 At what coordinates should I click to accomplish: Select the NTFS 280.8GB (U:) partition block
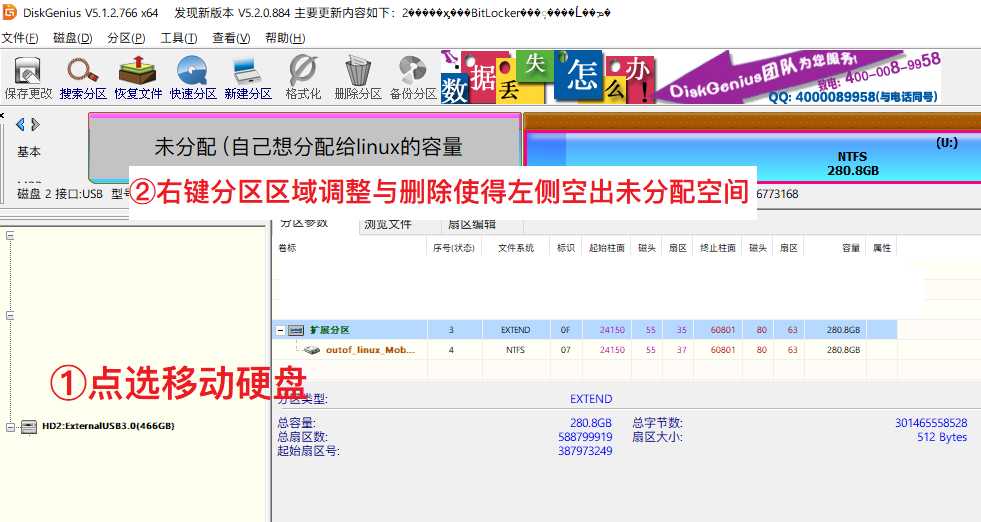click(x=753, y=156)
